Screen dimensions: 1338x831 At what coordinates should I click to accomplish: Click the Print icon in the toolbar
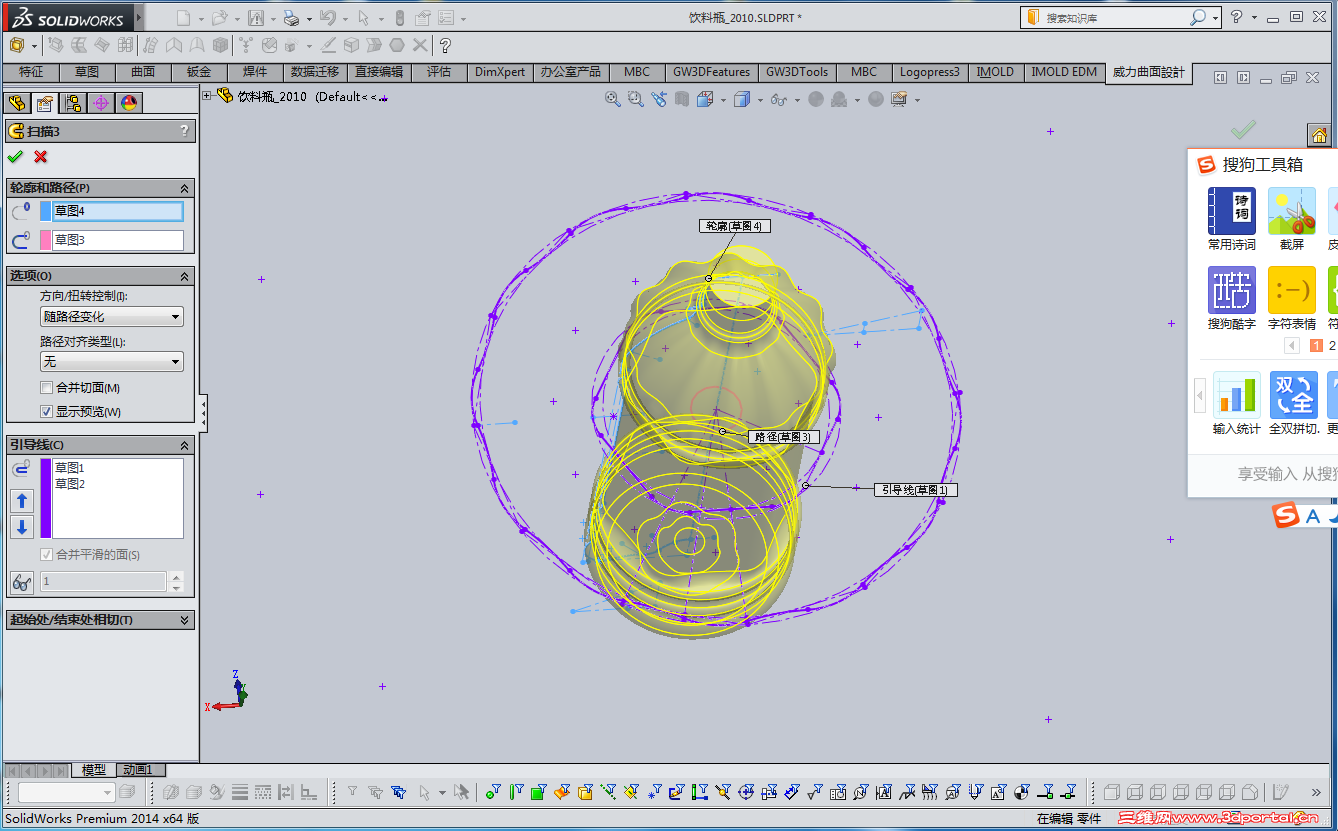coord(291,18)
